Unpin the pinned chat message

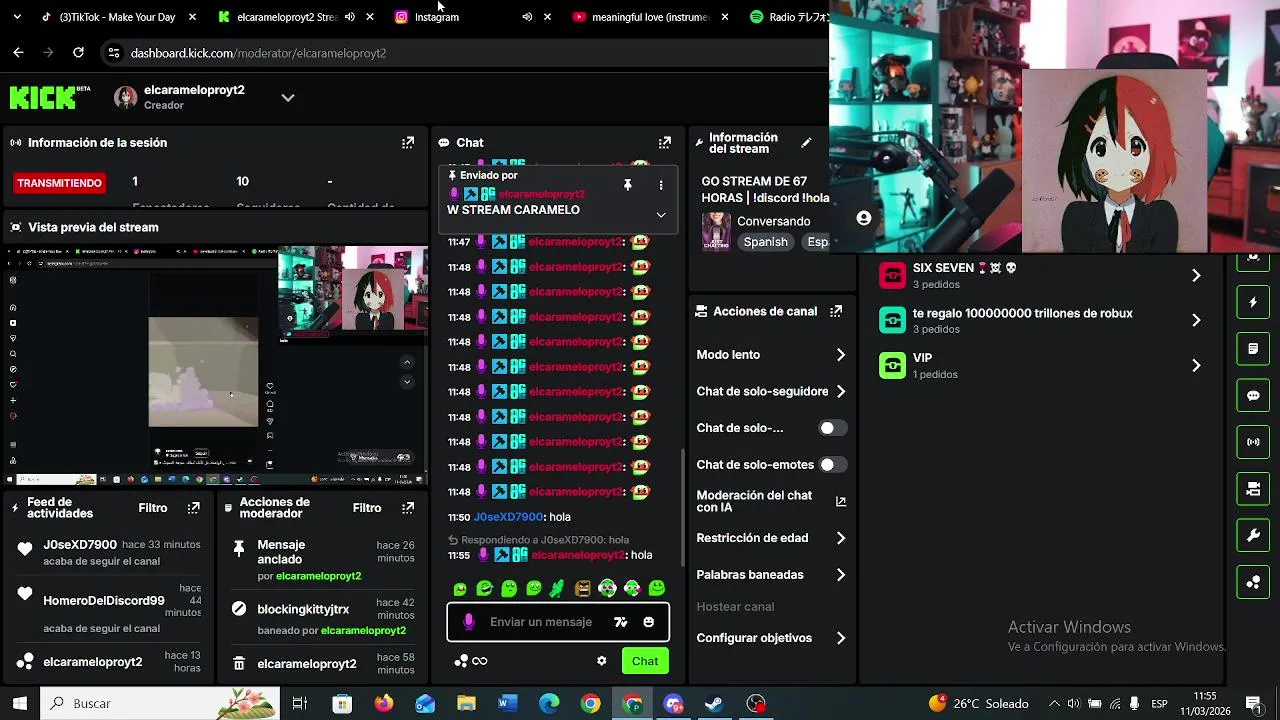(x=627, y=185)
